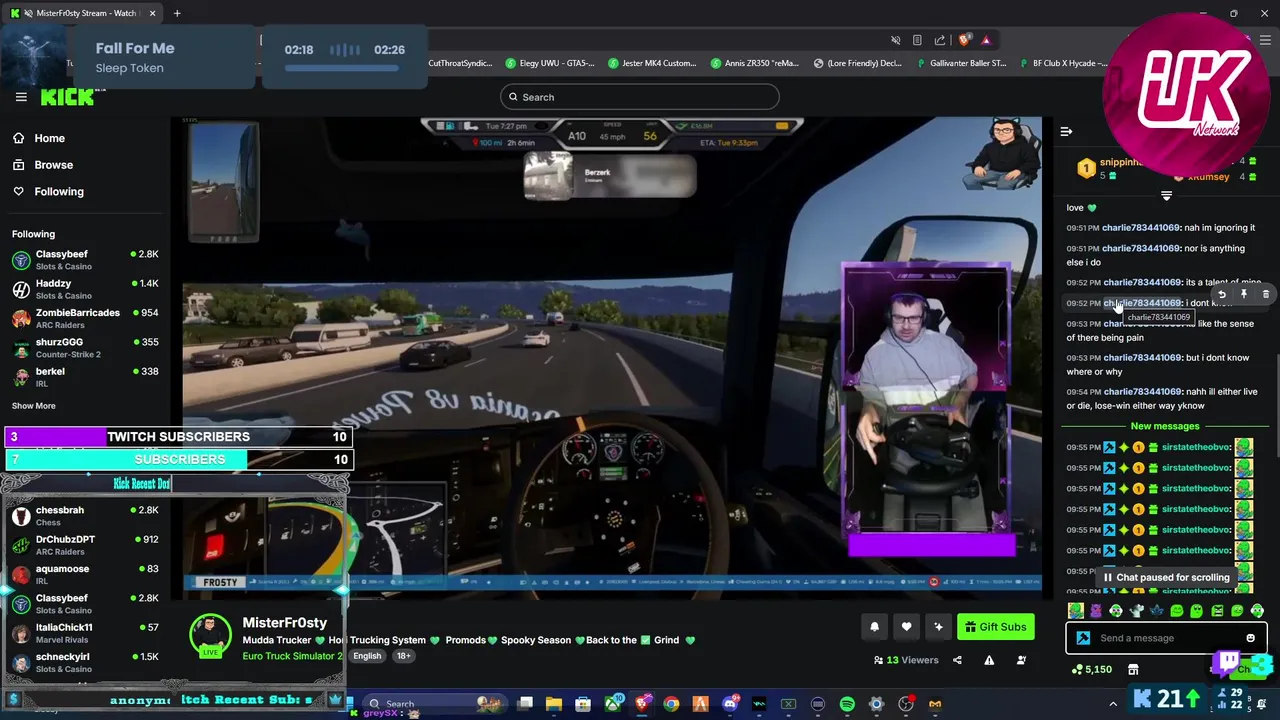Open the channel points store icon
This screenshot has width=1280, height=720.
click(1133, 669)
